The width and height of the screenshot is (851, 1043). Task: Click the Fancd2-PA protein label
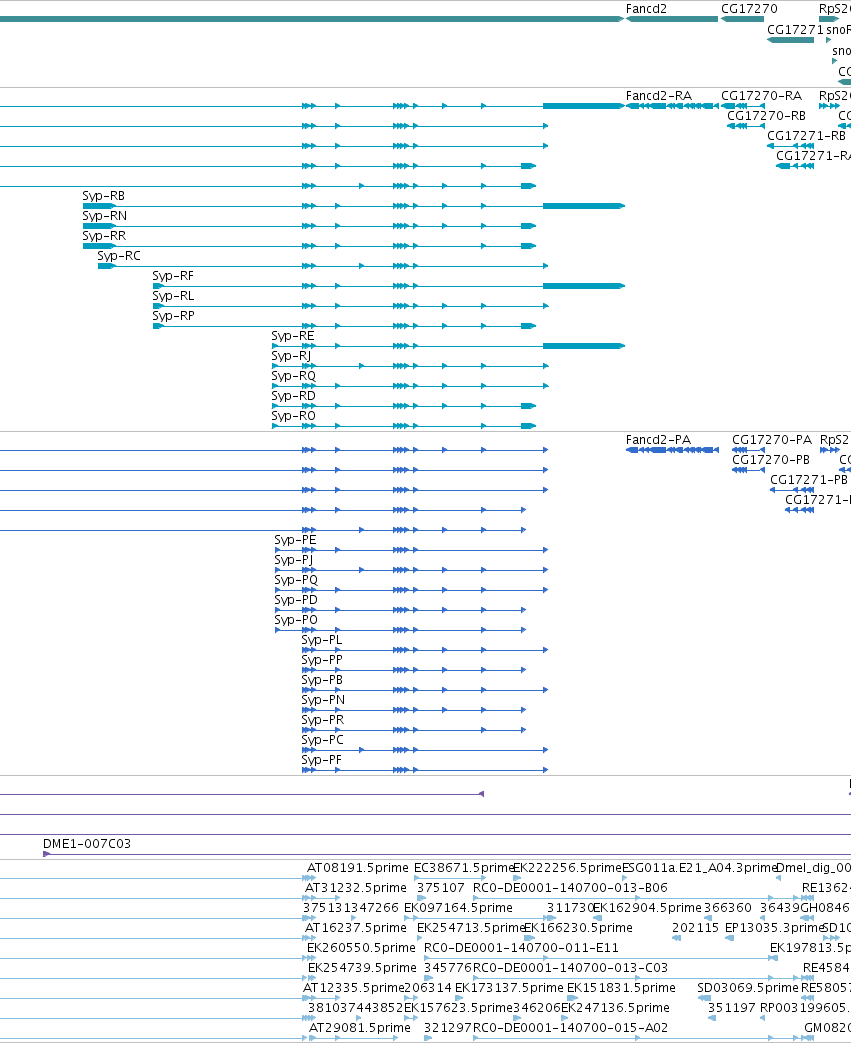tap(659, 440)
